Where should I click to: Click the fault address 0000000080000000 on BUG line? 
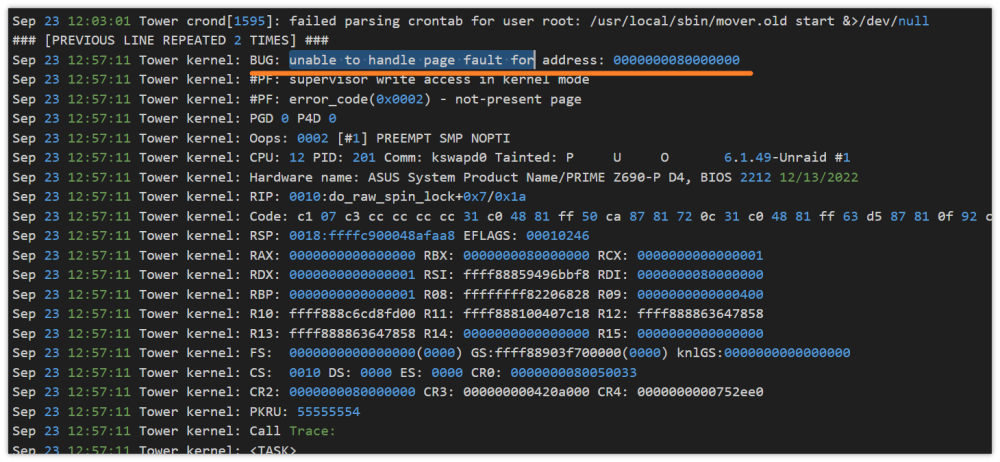point(676,61)
